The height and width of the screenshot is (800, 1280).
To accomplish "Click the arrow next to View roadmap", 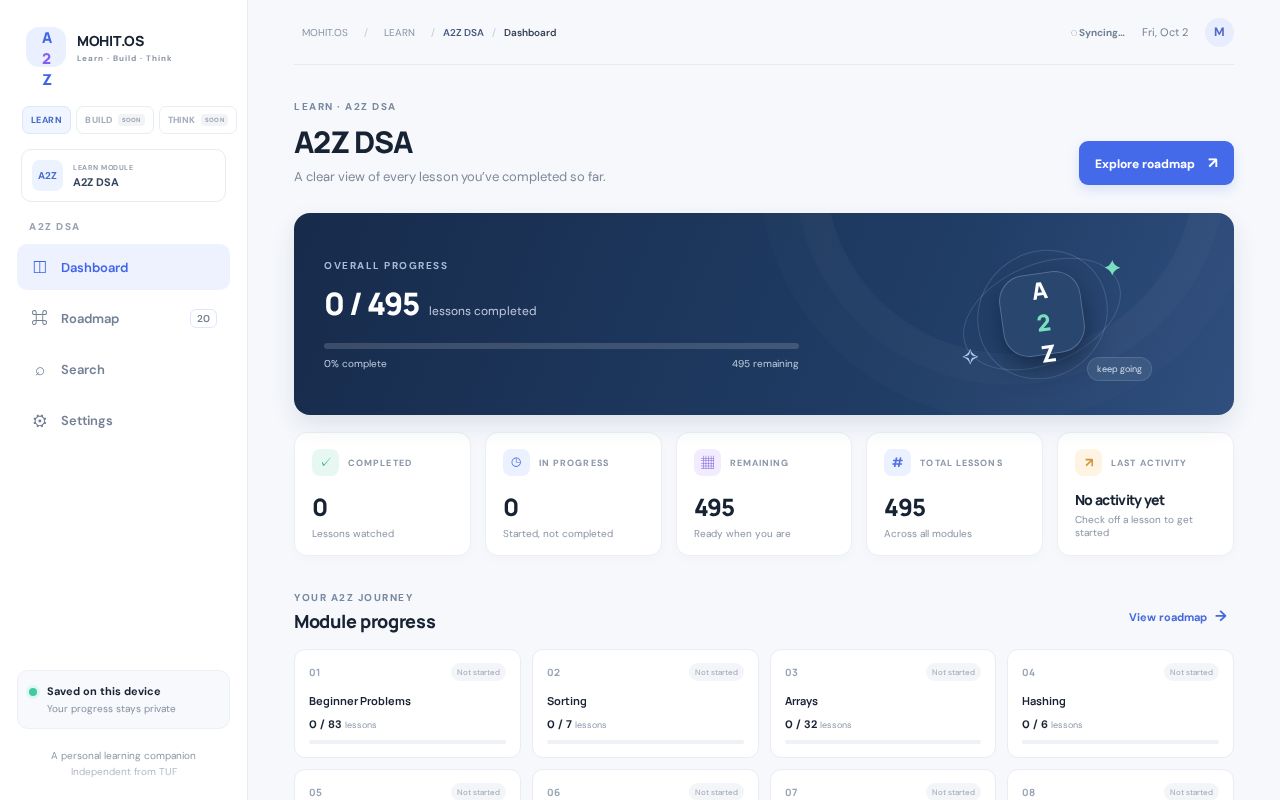I will tap(1221, 616).
